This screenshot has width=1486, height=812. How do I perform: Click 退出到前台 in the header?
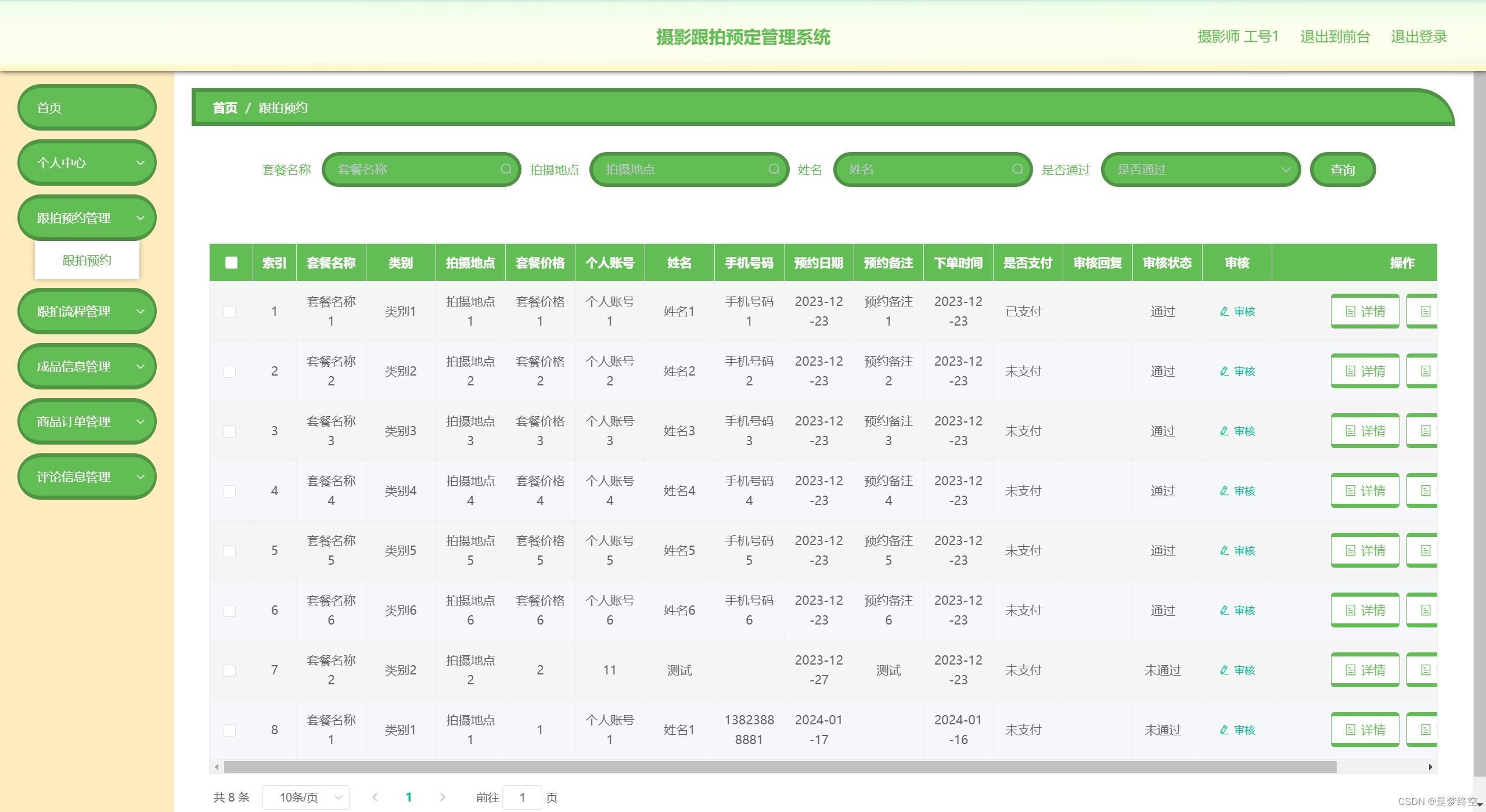[1335, 37]
